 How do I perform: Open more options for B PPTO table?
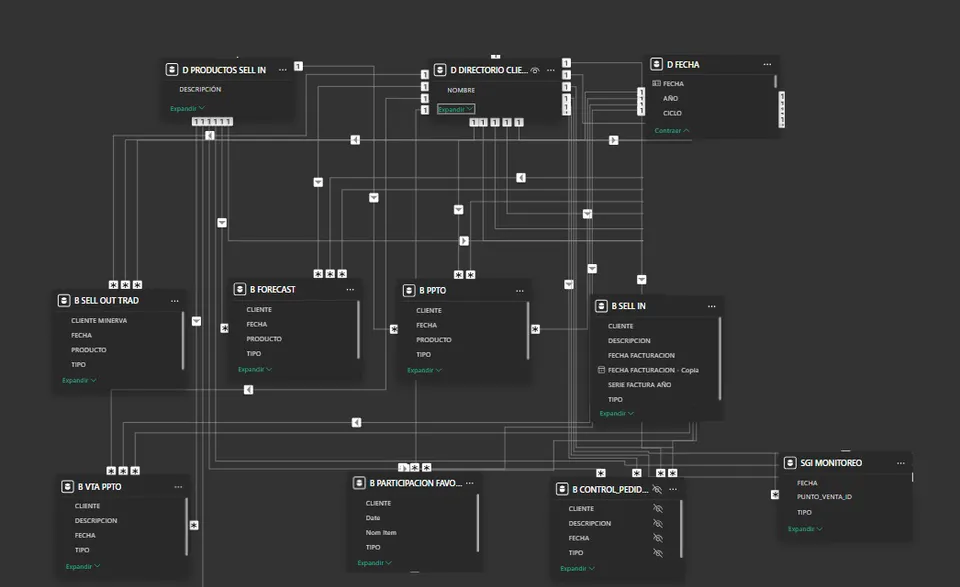point(520,291)
